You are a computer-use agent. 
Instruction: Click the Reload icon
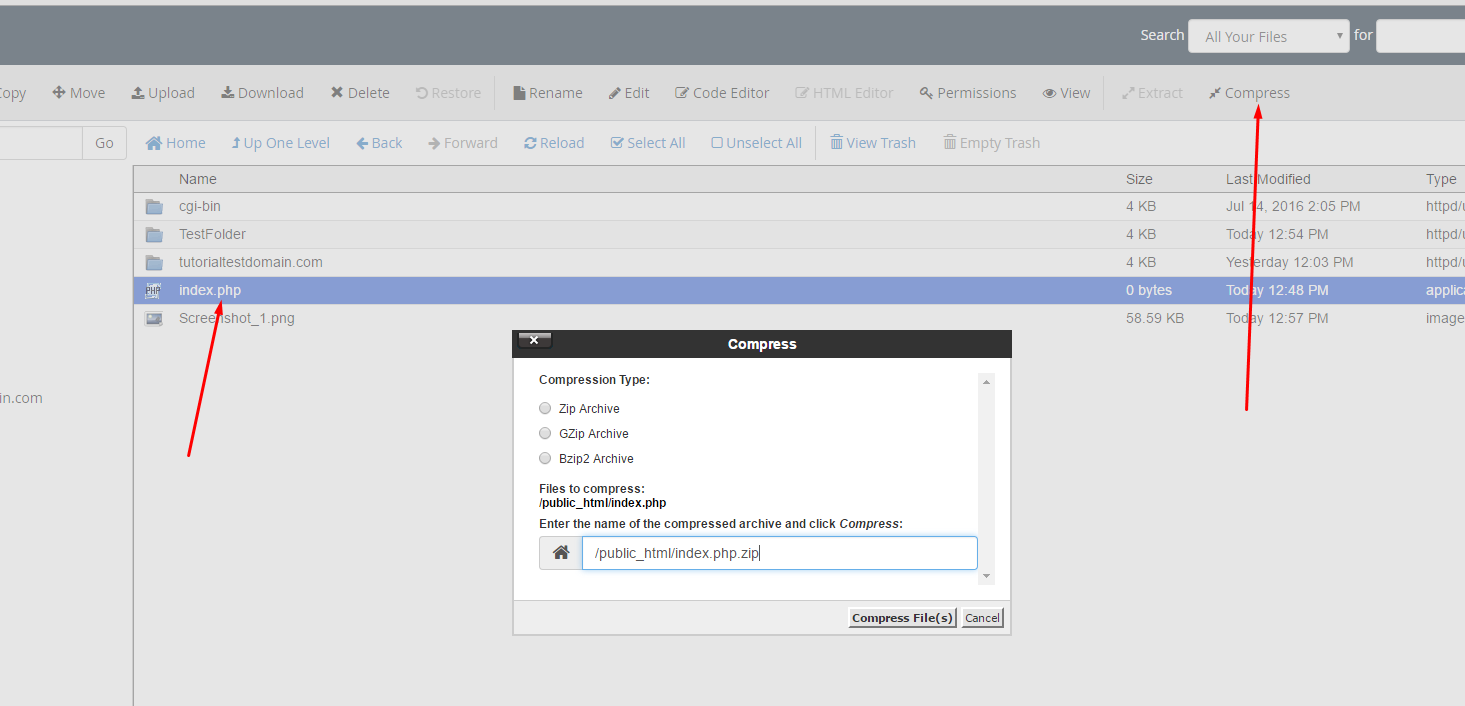click(x=553, y=142)
